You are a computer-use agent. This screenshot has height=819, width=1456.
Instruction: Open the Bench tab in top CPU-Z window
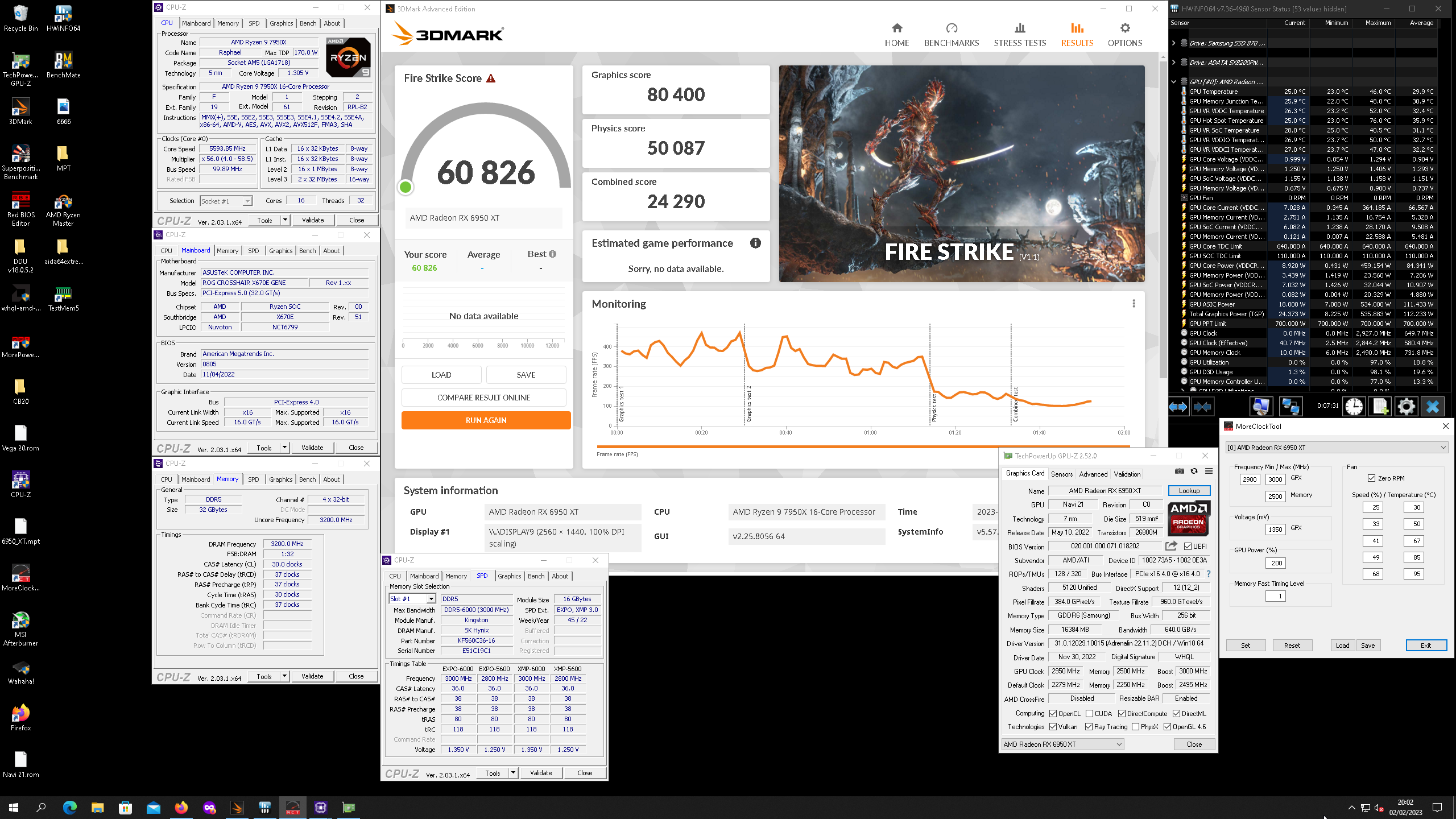pyautogui.click(x=308, y=23)
